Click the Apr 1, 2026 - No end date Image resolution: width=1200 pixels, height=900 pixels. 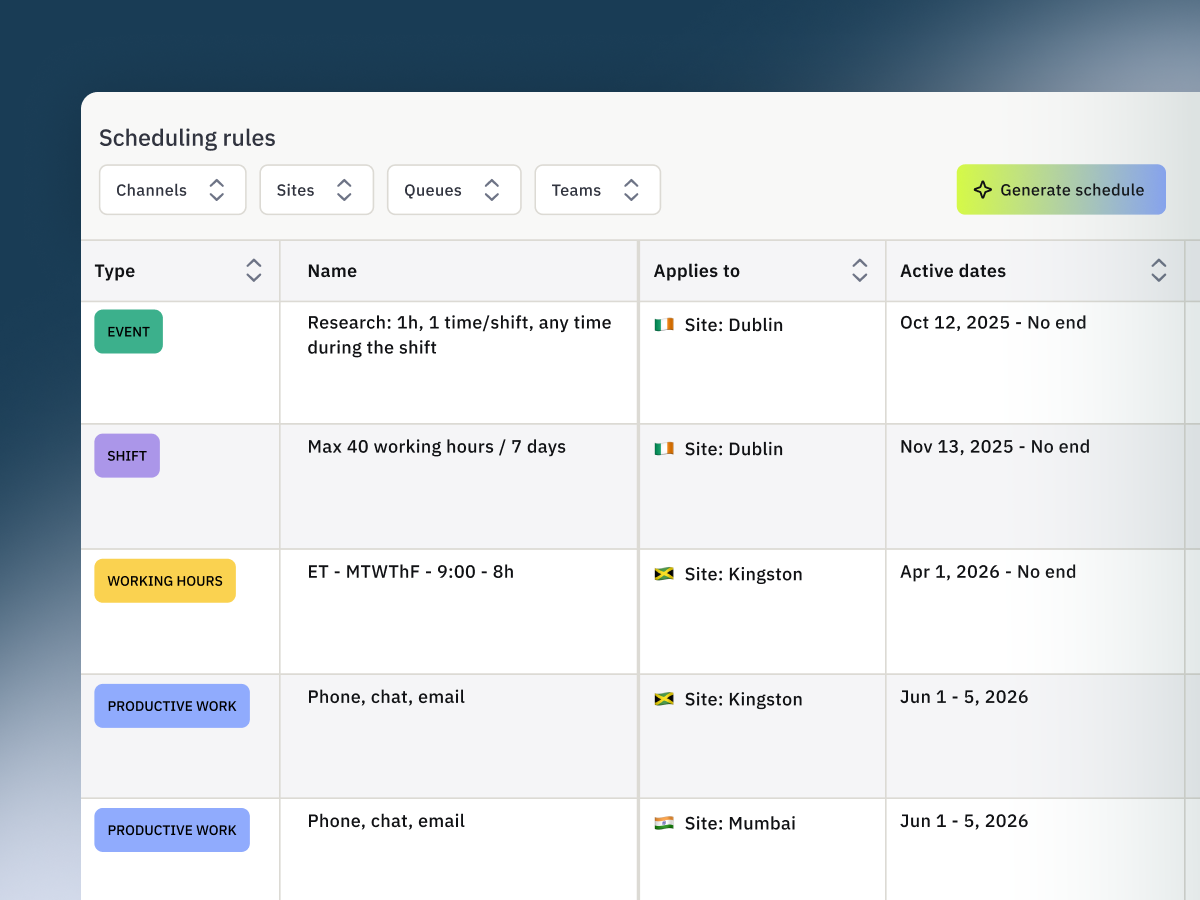pos(988,572)
